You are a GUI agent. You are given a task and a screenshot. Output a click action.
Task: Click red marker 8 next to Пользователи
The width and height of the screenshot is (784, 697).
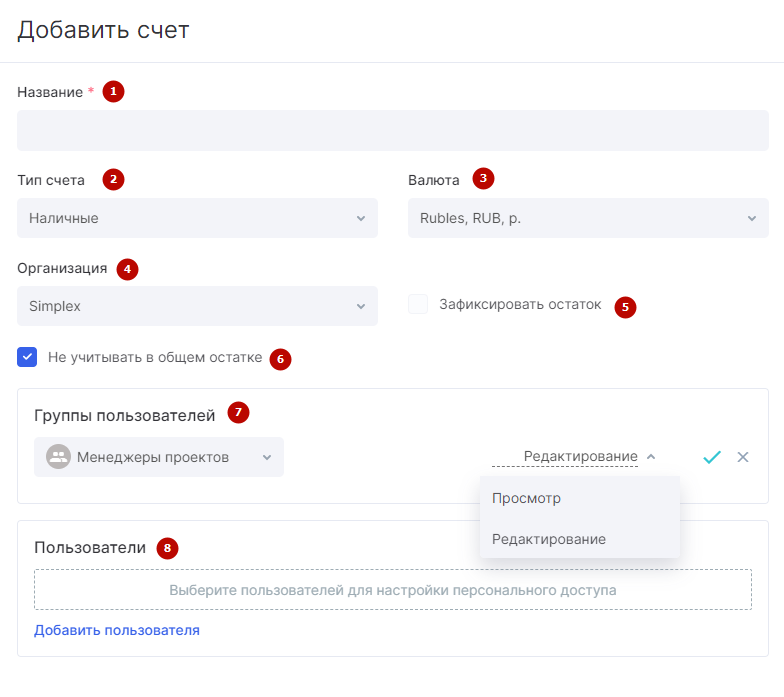tap(168, 548)
